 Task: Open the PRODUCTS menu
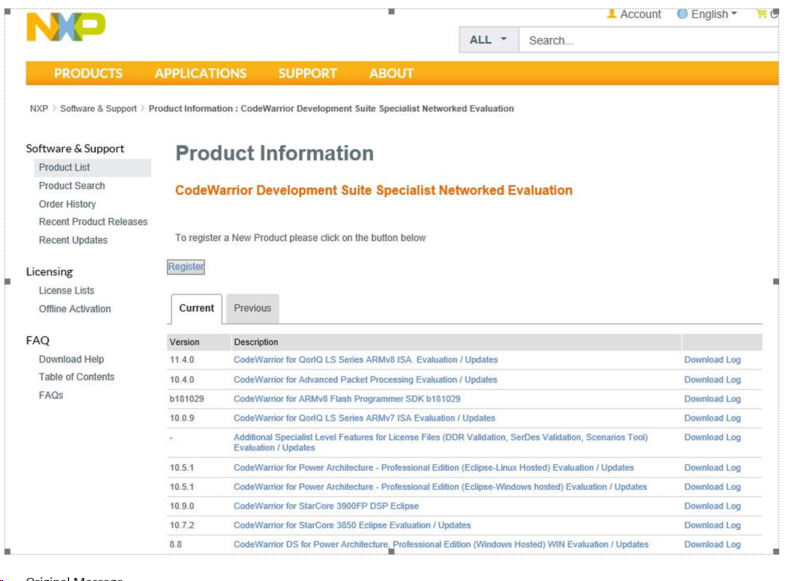point(88,73)
